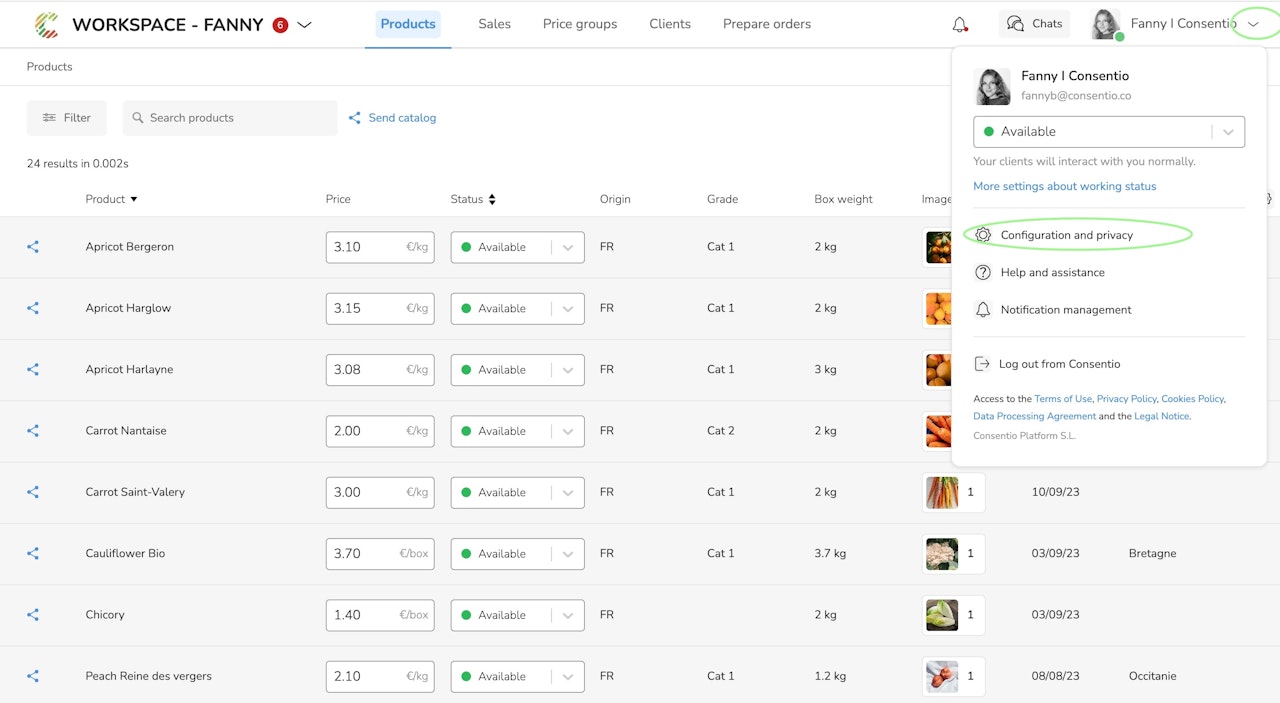Switch to the Price groups tab
Image resolution: width=1280 pixels, height=703 pixels.
point(580,24)
